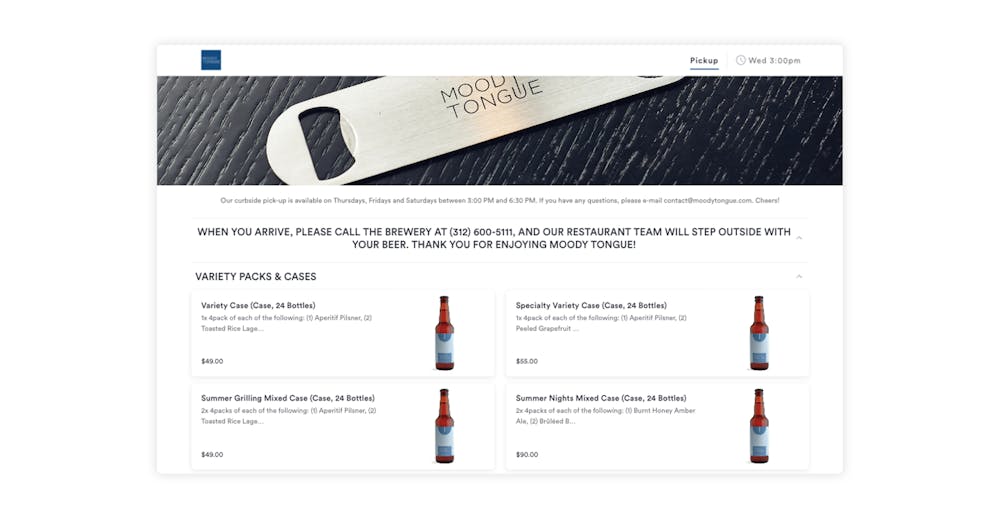Click the Specialty Variety Case bottle image
The image size is (1000, 519).
(759, 333)
